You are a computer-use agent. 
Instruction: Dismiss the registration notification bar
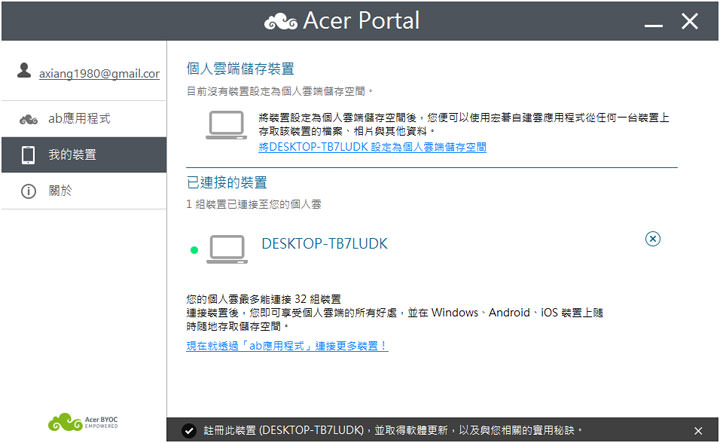tap(698, 431)
